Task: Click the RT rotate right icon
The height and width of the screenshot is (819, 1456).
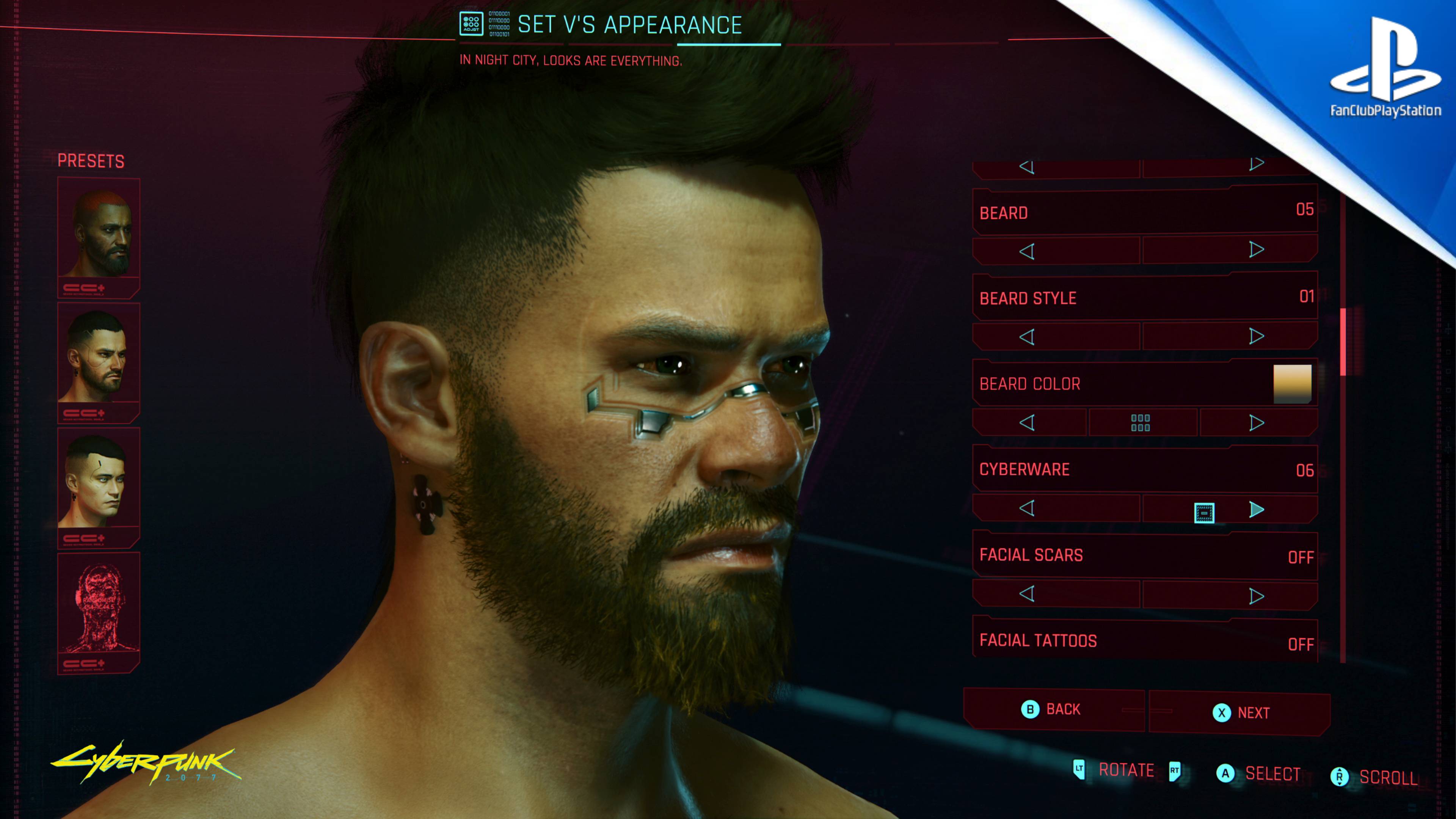Action: tap(1175, 771)
